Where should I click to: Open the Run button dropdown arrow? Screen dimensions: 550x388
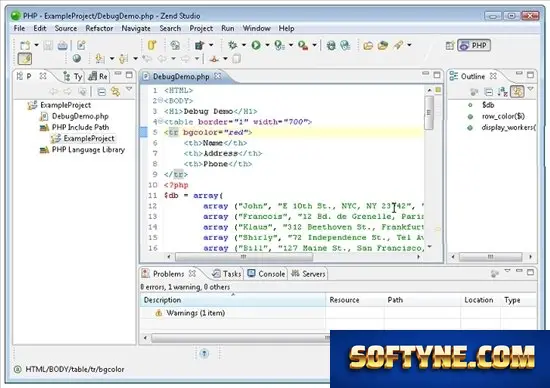click(x=267, y=45)
